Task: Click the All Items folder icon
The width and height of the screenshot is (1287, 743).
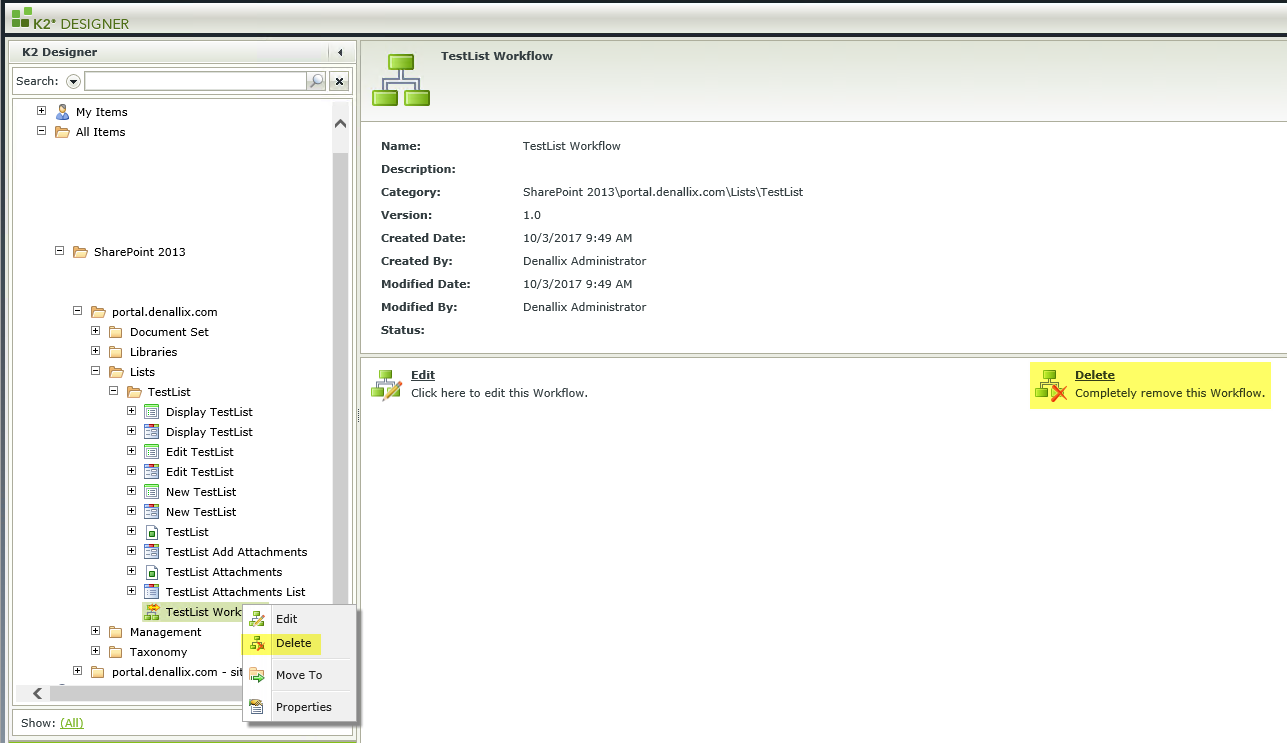Action: (62, 132)
